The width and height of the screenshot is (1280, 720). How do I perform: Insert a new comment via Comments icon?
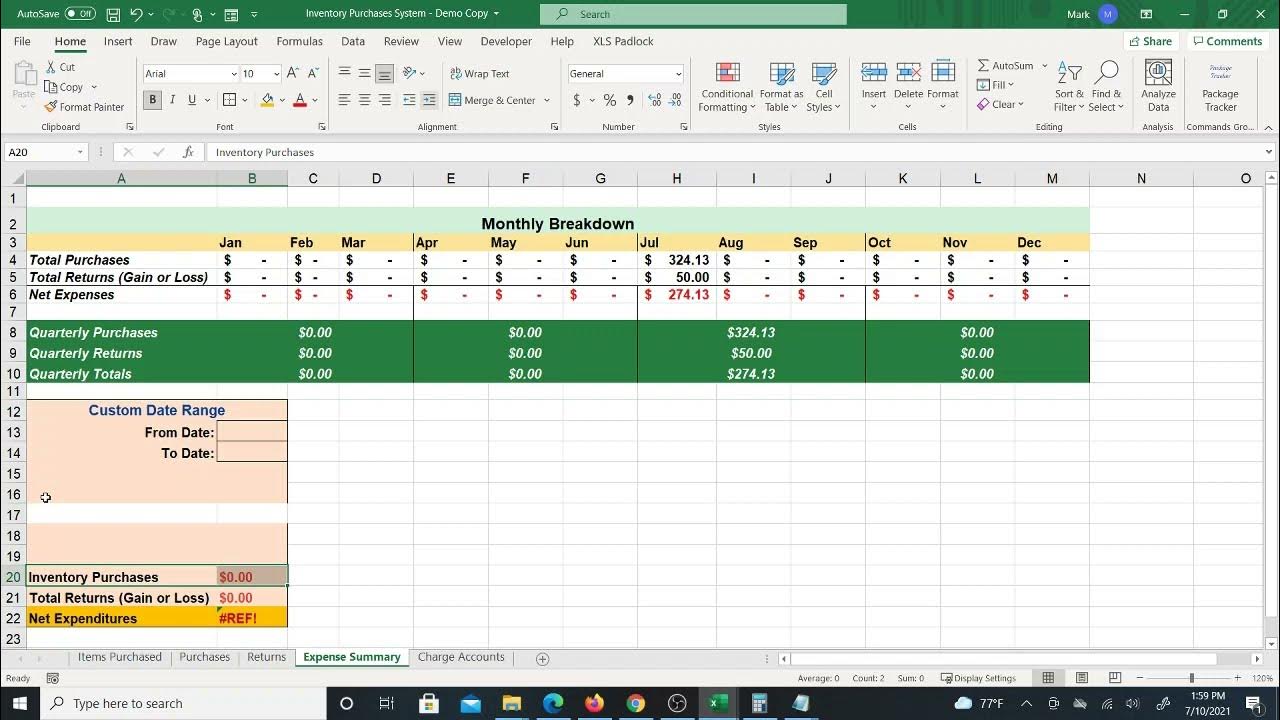1227,41
